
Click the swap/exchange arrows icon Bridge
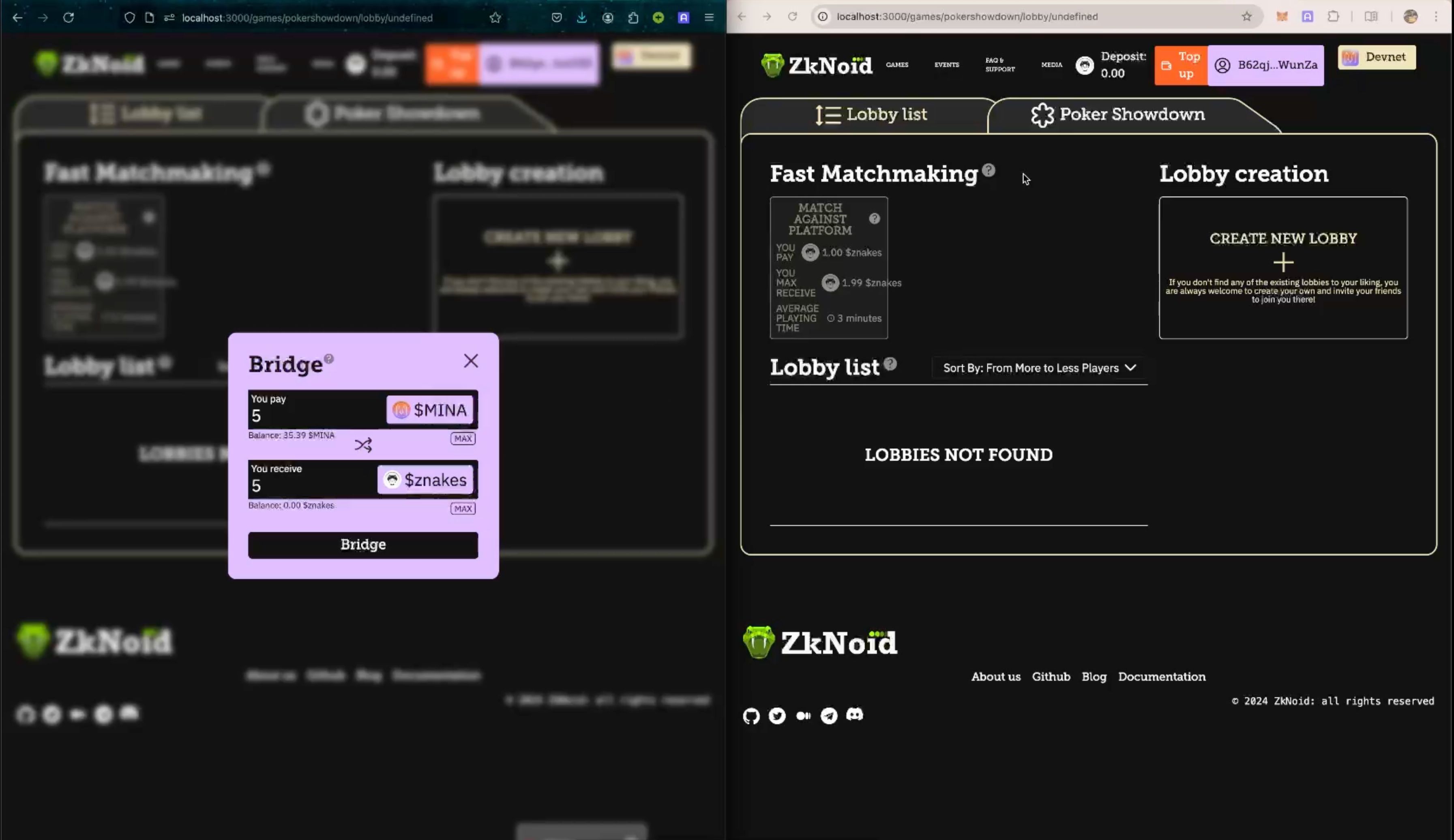pyautogui.click(x=362, y=445)
